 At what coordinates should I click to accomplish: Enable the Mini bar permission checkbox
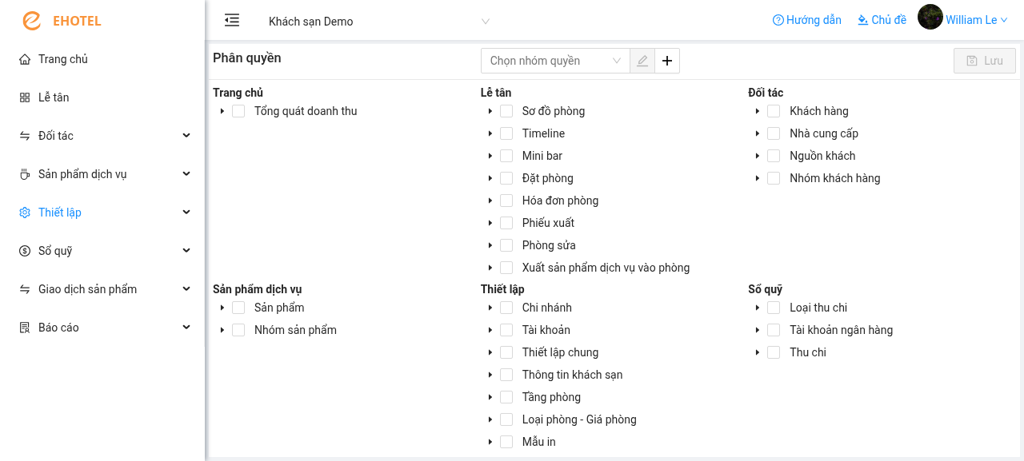pos(506,156)
